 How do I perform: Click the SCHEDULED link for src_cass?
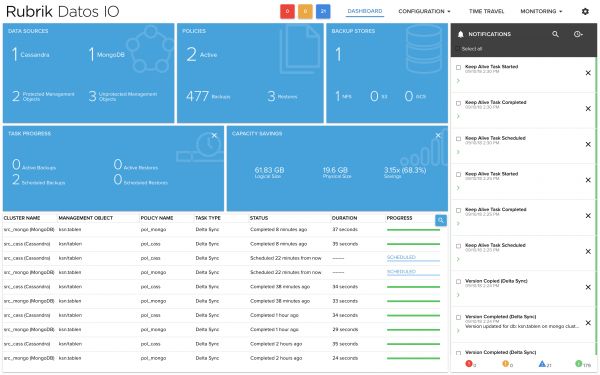(x=401, y=257)
